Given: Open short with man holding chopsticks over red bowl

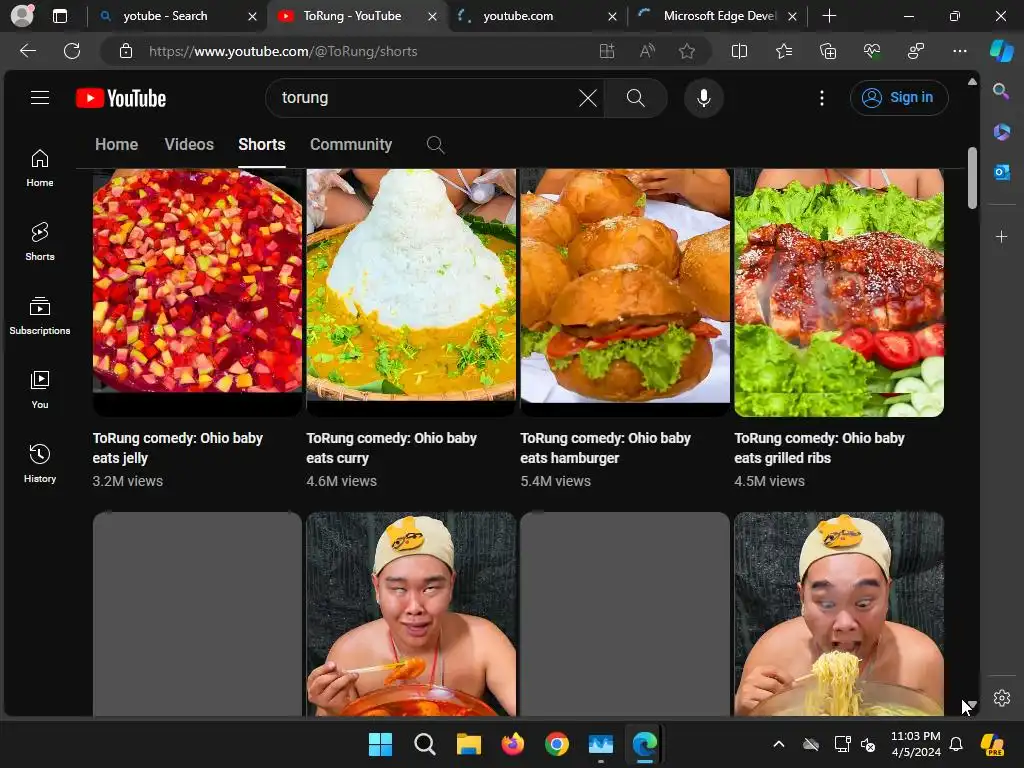Looking at the screenshot, I should (x=411, y=614).
